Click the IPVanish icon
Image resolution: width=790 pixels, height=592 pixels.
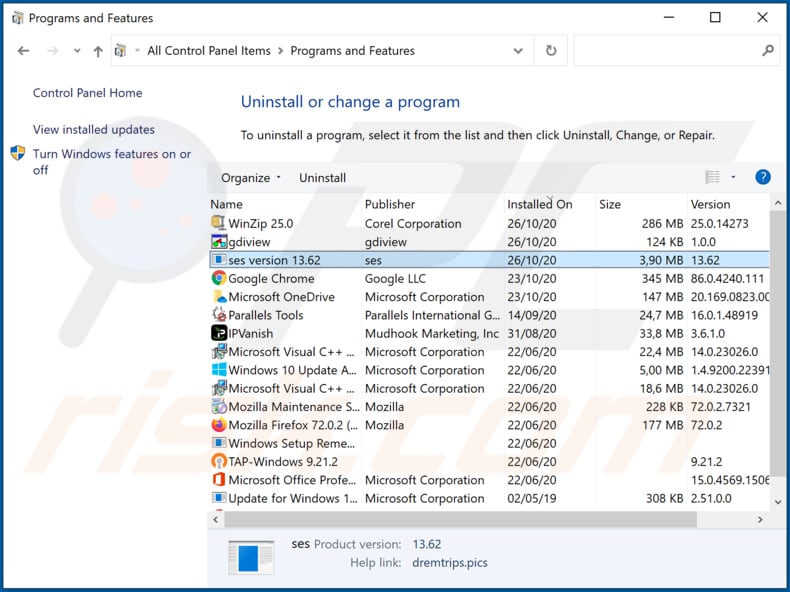click(x=219, y=333)
